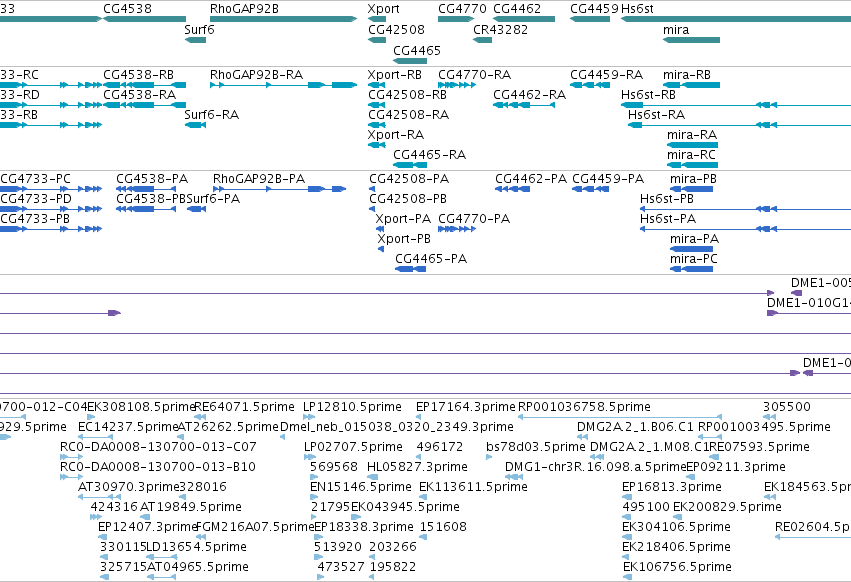Select protein CG4733-PD label

pyautogui.click(x=36, y=199)
